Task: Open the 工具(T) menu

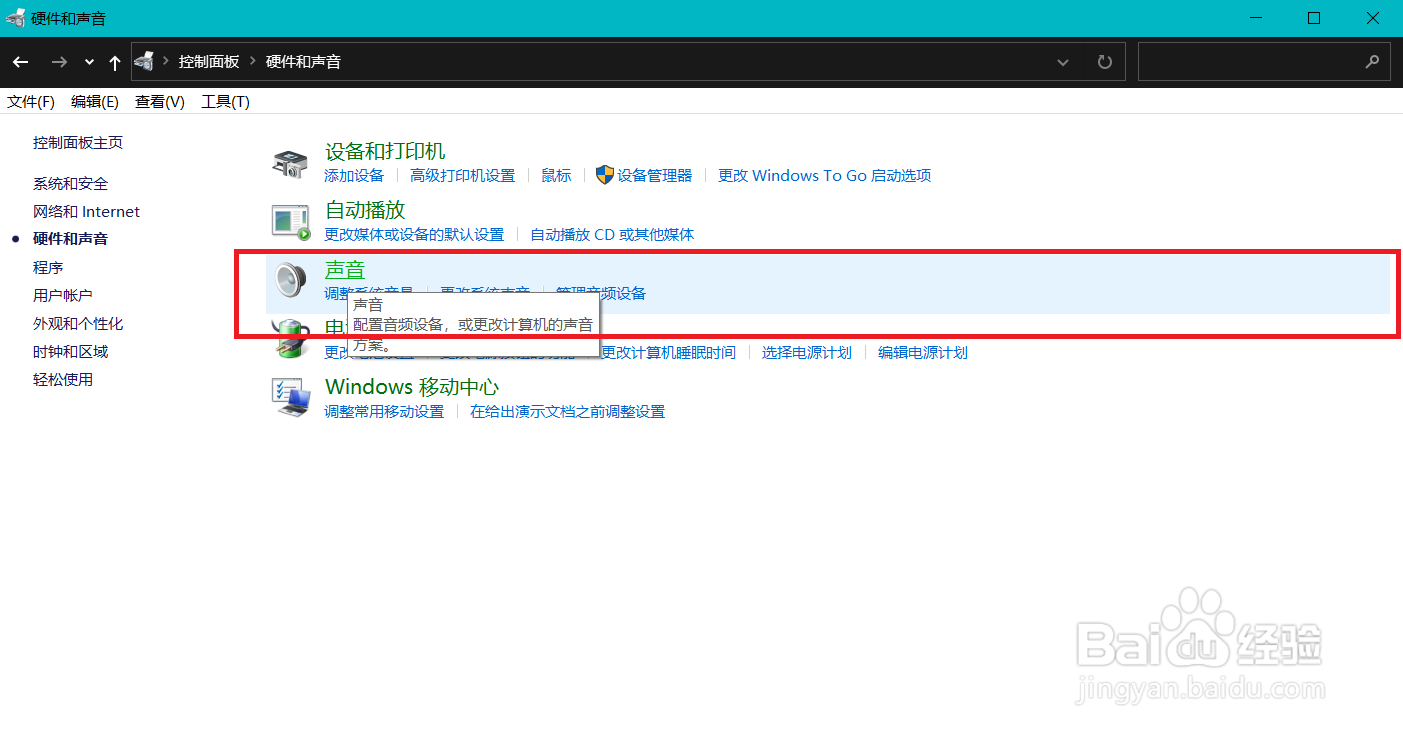Action: coord(224,101)
